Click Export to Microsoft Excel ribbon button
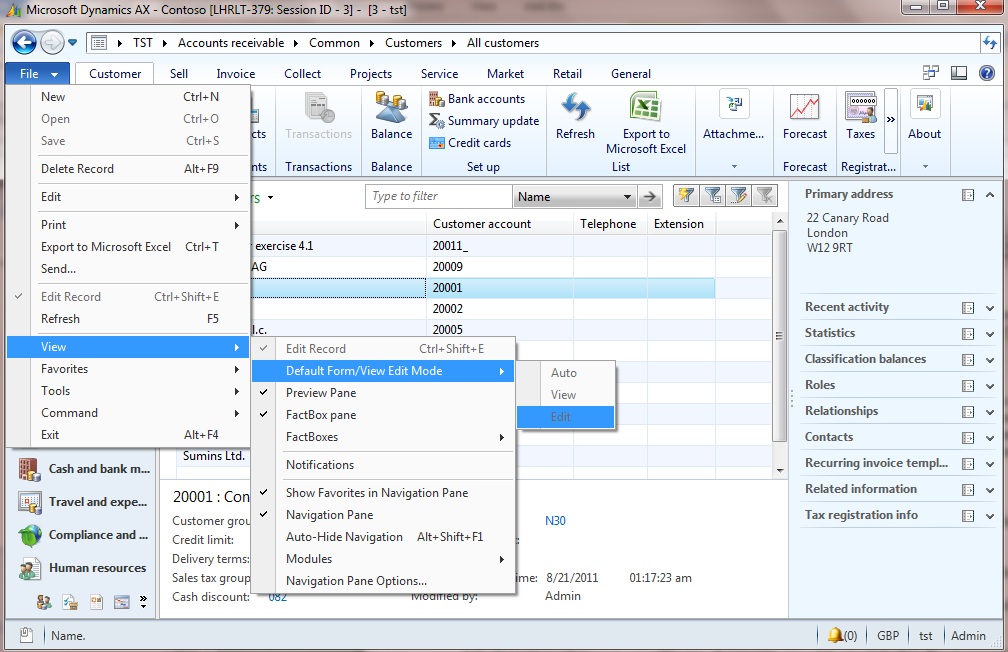Image resolution: width=1008 pixels, height=652 pixels. tap(646, 123)
